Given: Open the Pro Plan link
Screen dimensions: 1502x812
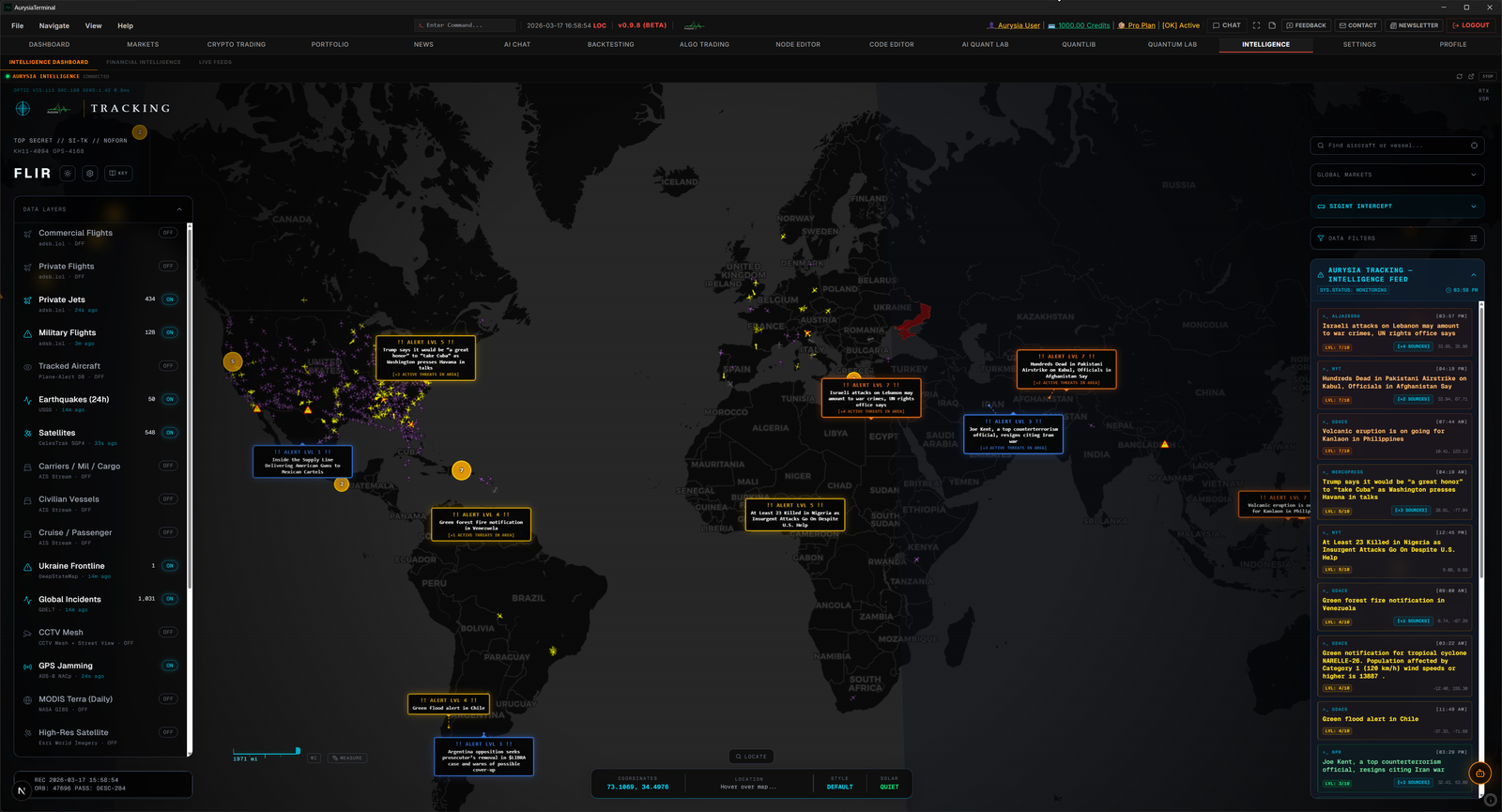Looking at the screenshot, I should [1137, 25].
